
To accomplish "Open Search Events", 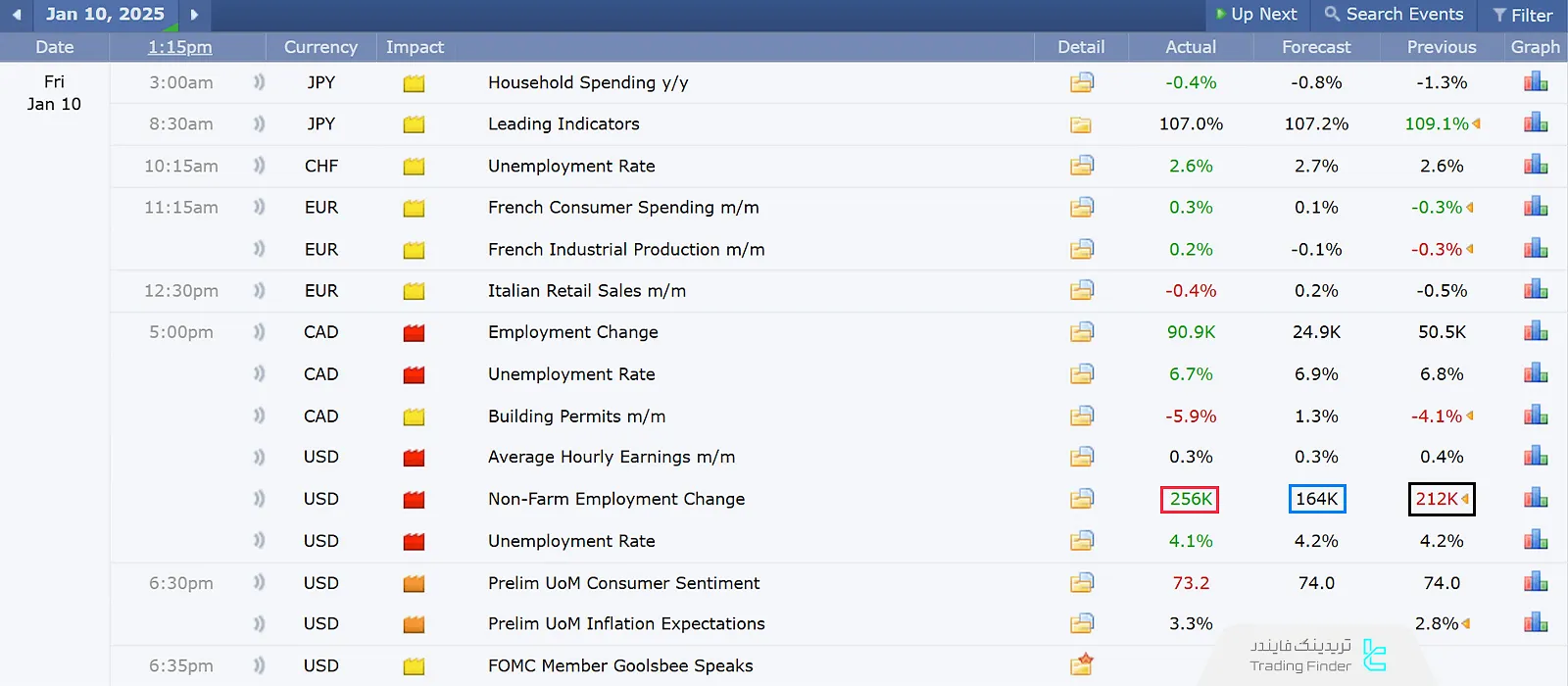I will pyautogui.click(x=1394, y=15).
